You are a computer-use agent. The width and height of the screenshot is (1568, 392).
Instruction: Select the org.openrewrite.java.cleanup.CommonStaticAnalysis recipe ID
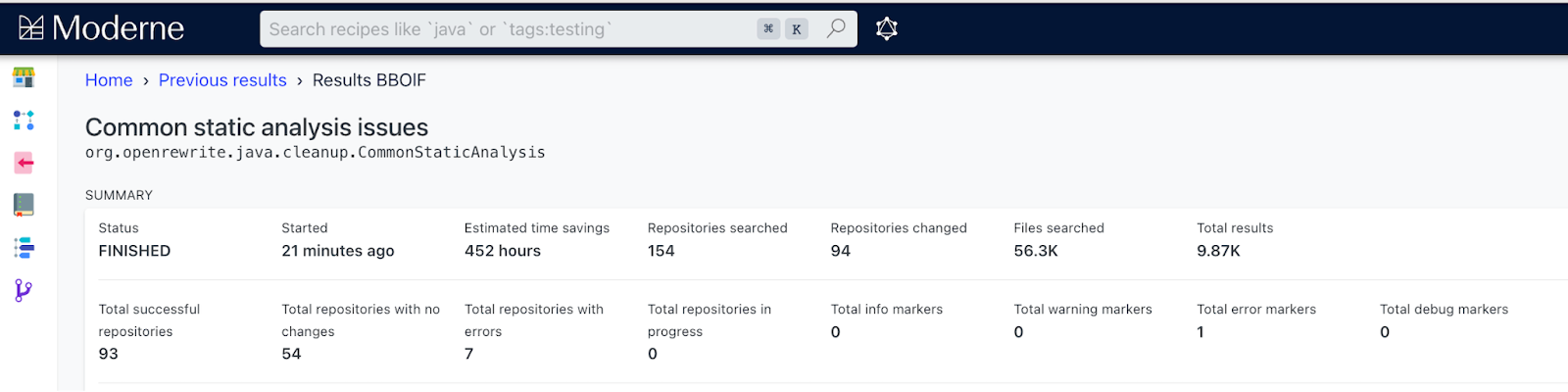click(x=316, y=152)
